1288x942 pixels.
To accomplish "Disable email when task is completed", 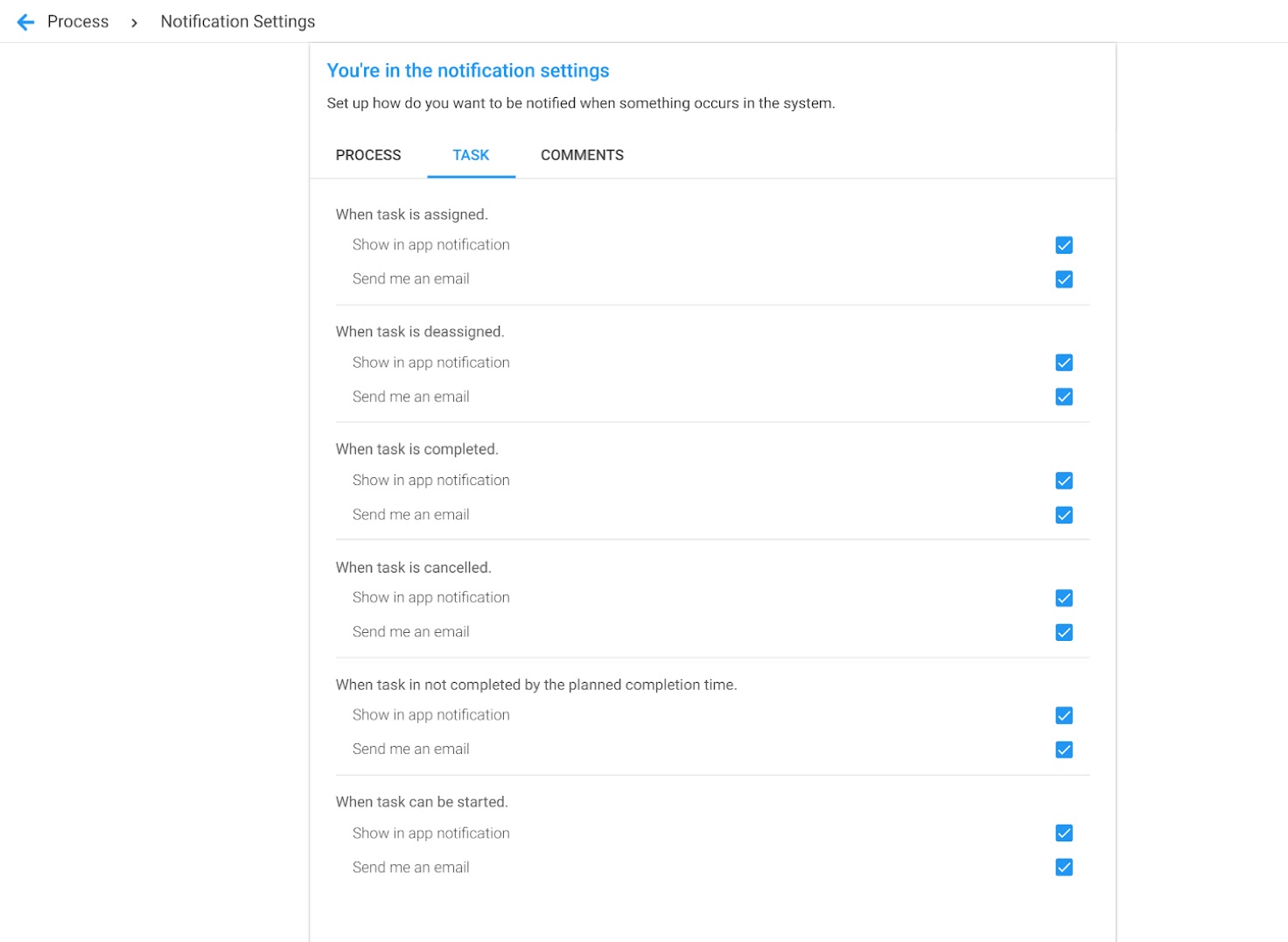I will pyautogui.click(x=1064, y=515).
